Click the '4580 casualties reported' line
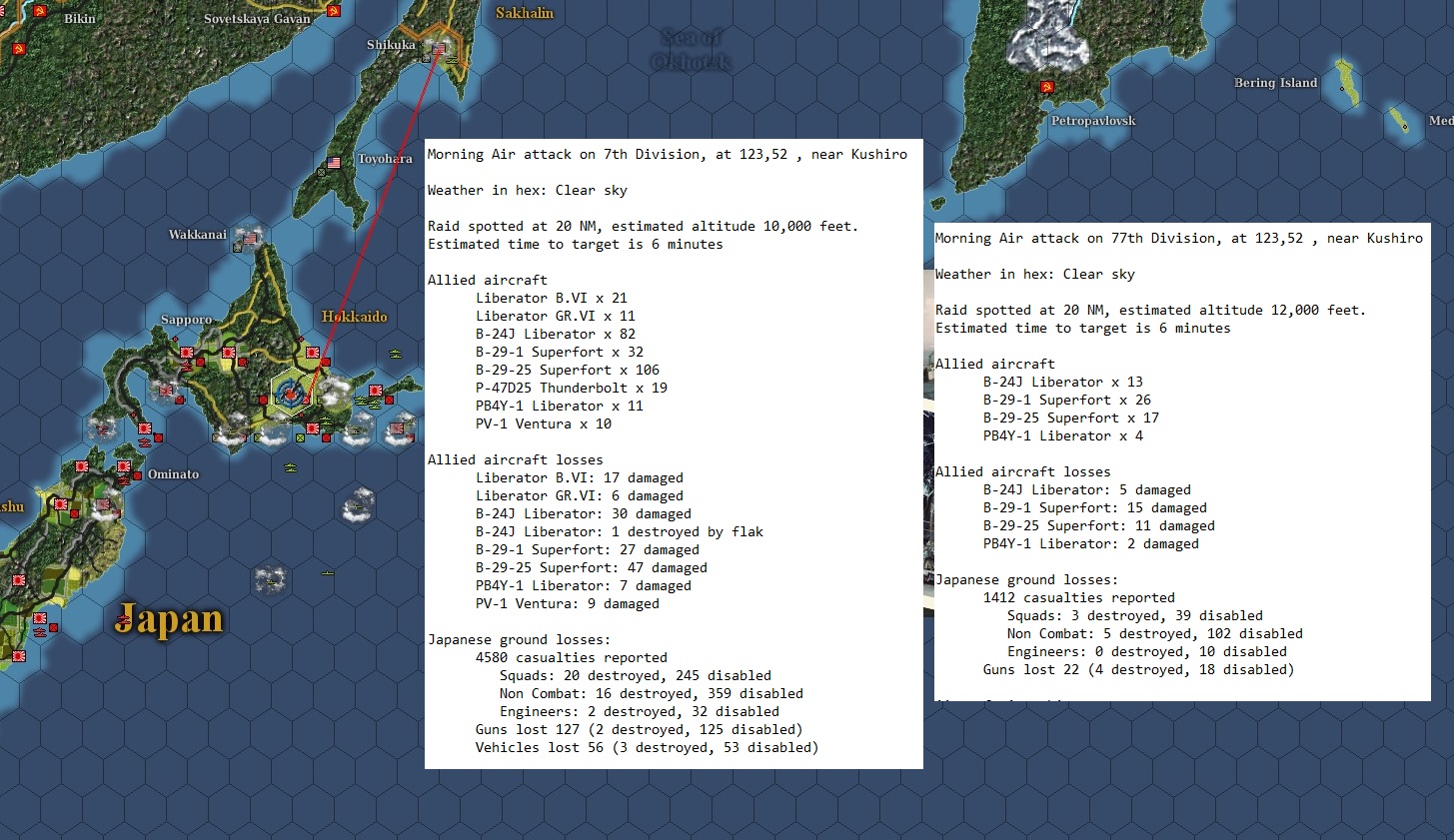The width and height of the screenshot is (1454, 840). pyautogui.click(x=572, y=657)
